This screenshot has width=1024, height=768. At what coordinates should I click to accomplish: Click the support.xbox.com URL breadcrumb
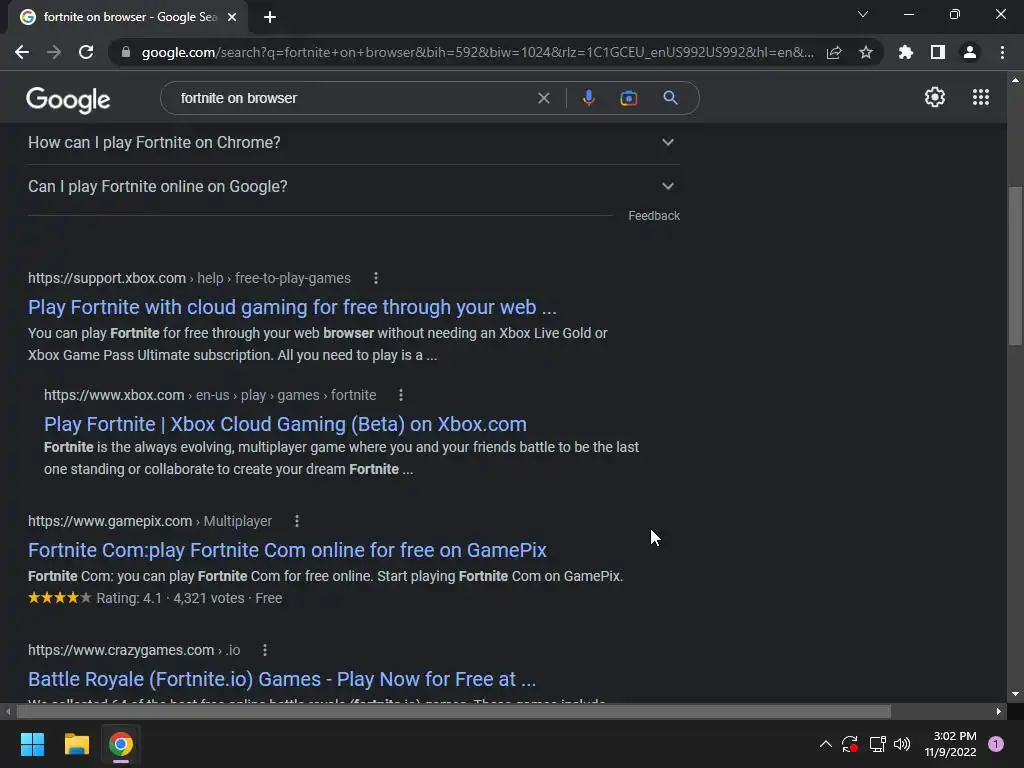[x=189, y=278]
